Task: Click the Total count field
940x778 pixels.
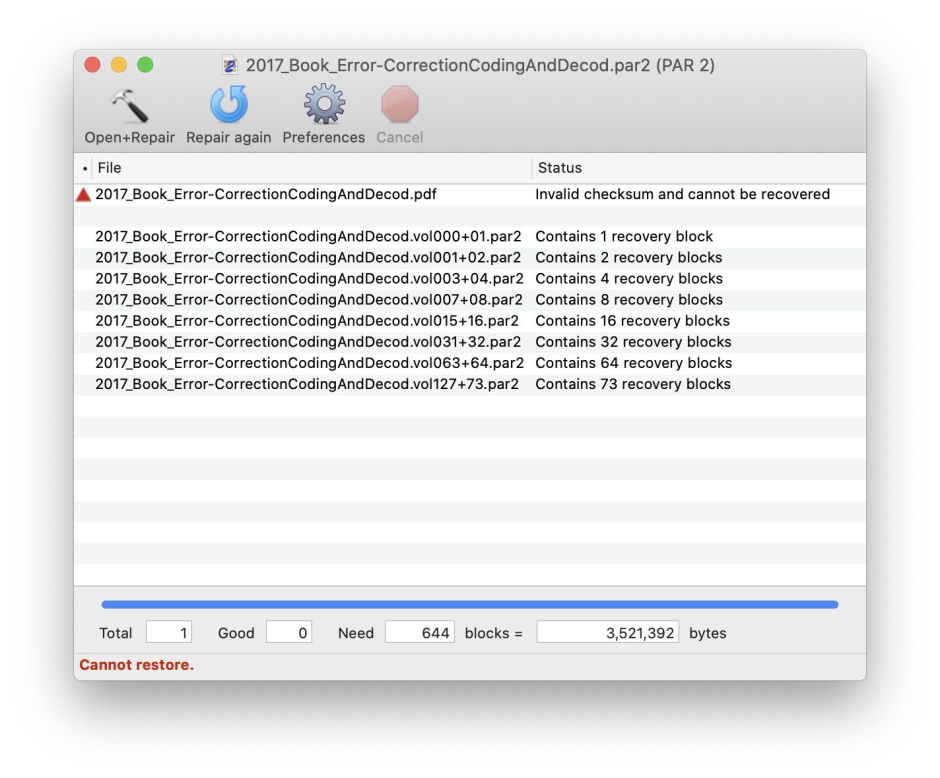Action: coord(168,633)
